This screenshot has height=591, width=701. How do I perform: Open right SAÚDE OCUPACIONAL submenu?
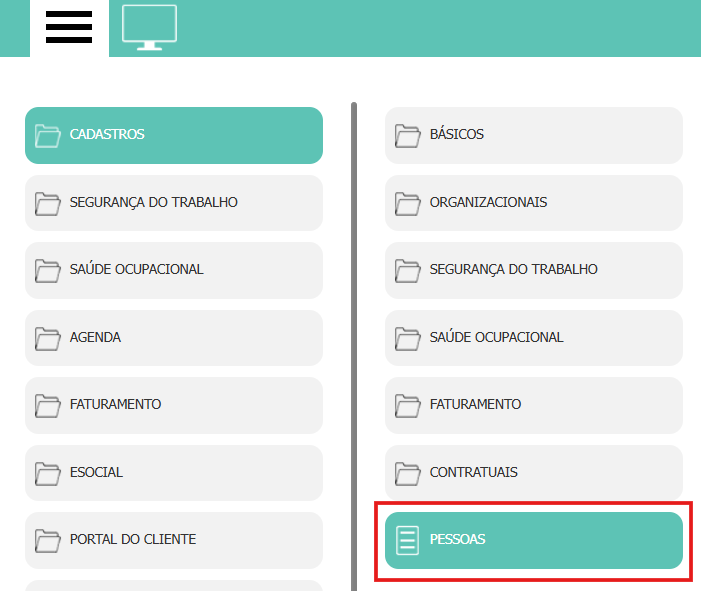[x=534, y=338]
